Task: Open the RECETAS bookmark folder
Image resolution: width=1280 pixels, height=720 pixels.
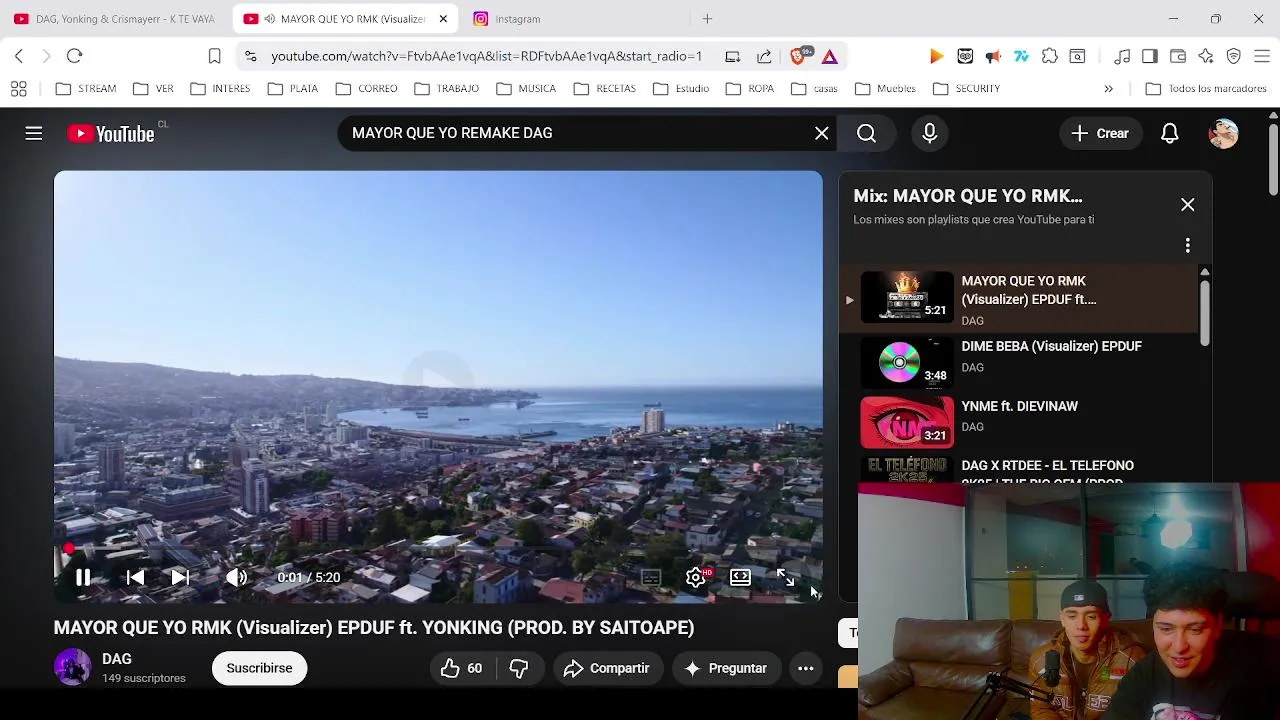Action: (604, 89)
